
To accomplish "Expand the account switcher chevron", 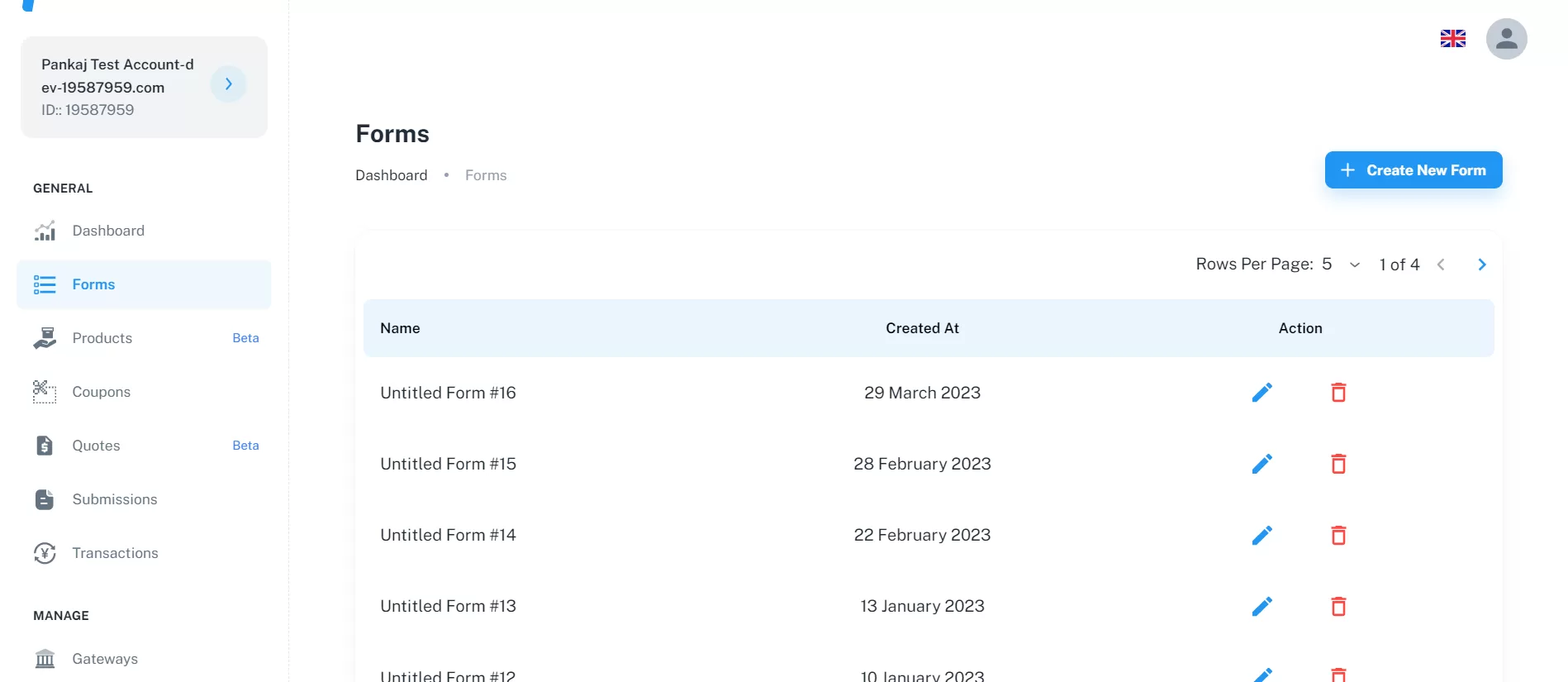I will tap(228, 84).
